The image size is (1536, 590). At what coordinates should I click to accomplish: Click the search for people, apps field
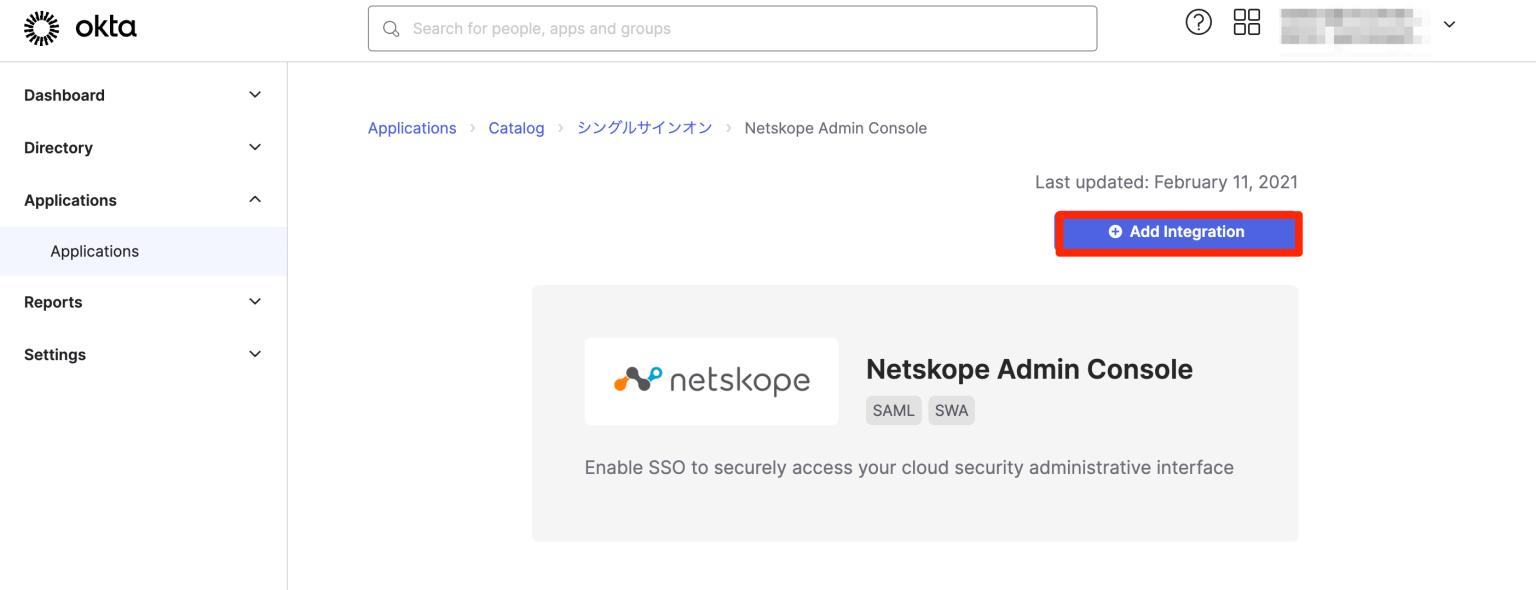tap(732, 28)
